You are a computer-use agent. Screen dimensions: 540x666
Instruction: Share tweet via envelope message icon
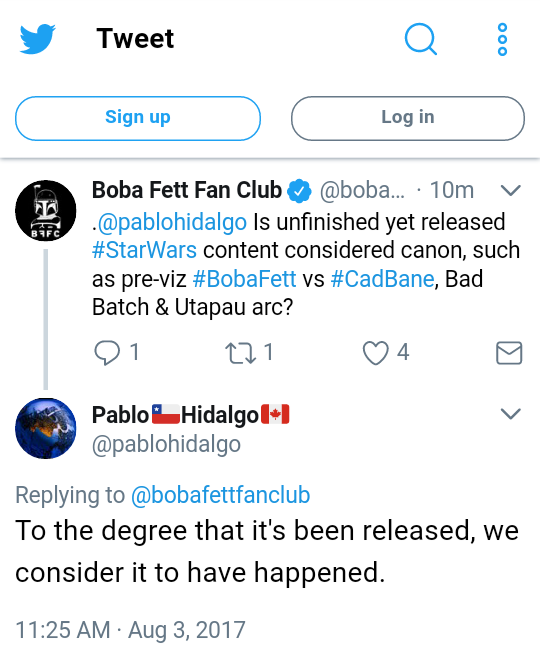click(509, 353)
